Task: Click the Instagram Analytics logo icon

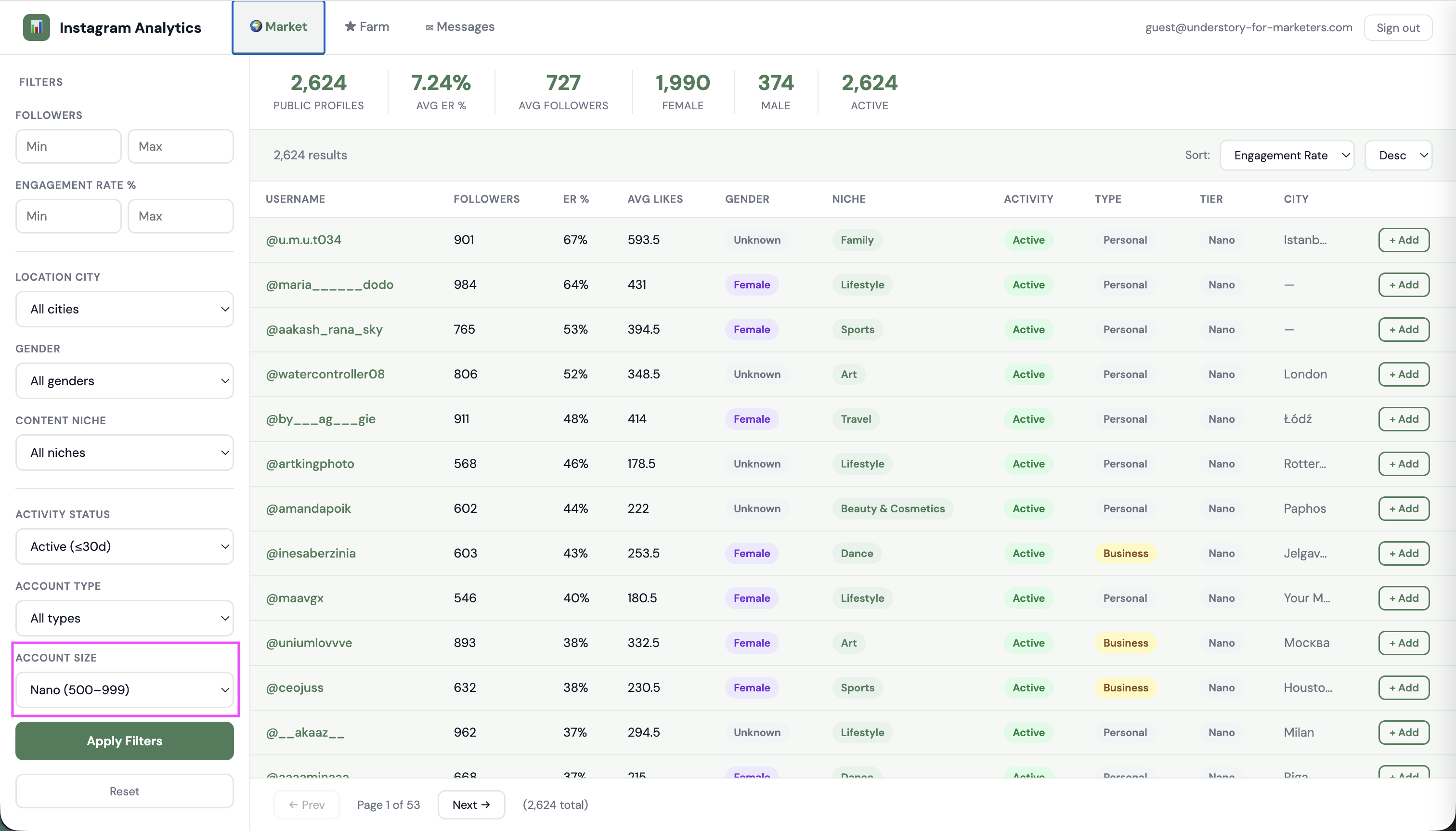Action: click(x=36, y=27)
